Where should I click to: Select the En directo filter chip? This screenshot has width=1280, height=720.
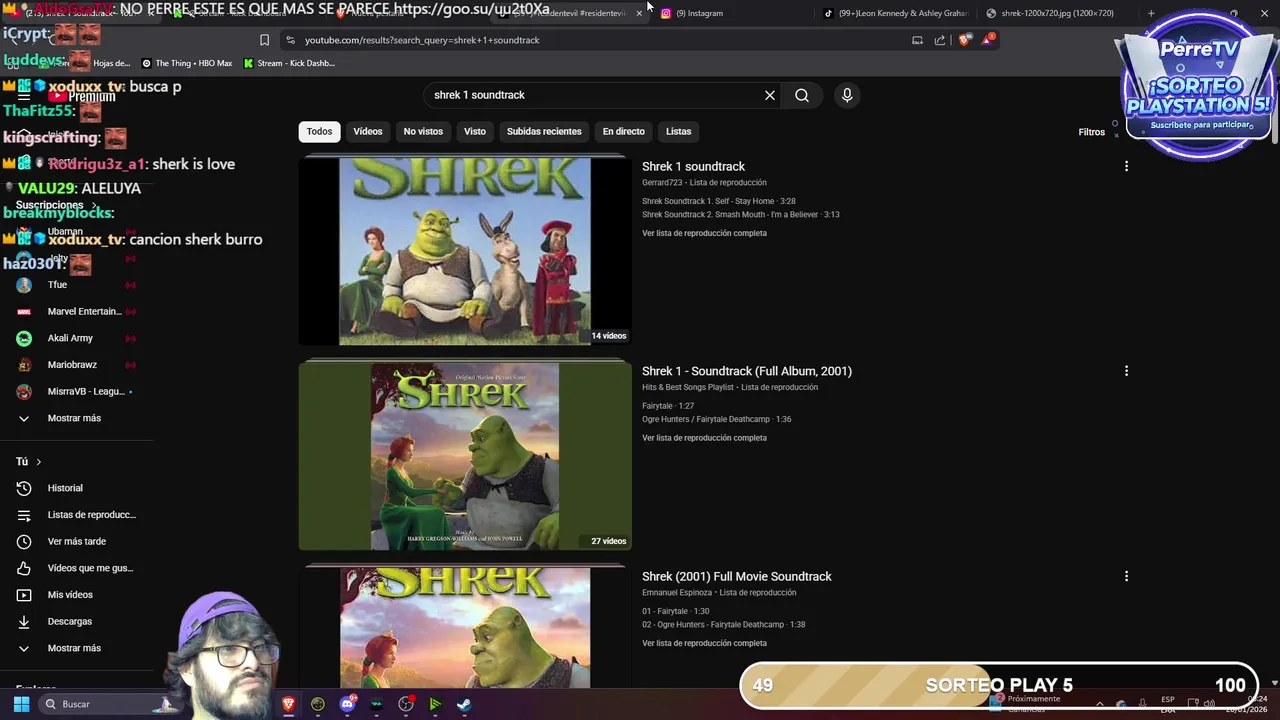[x=623, y=131]
